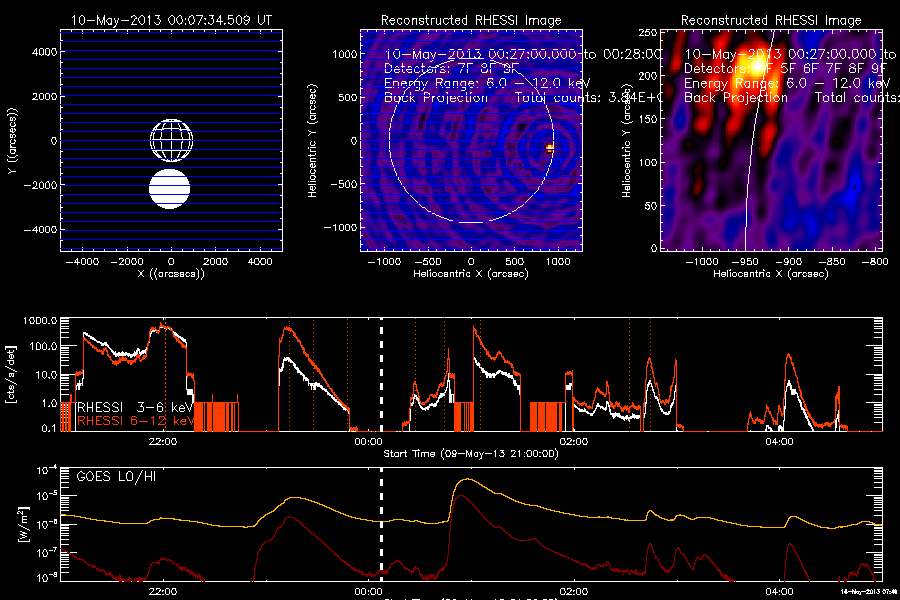The height and width of the screenshot is (600, 900).
Task: Select the 'RHESSI 6-12 keV' legend entry
Action: pyautogui.click(x=135, y=421)
